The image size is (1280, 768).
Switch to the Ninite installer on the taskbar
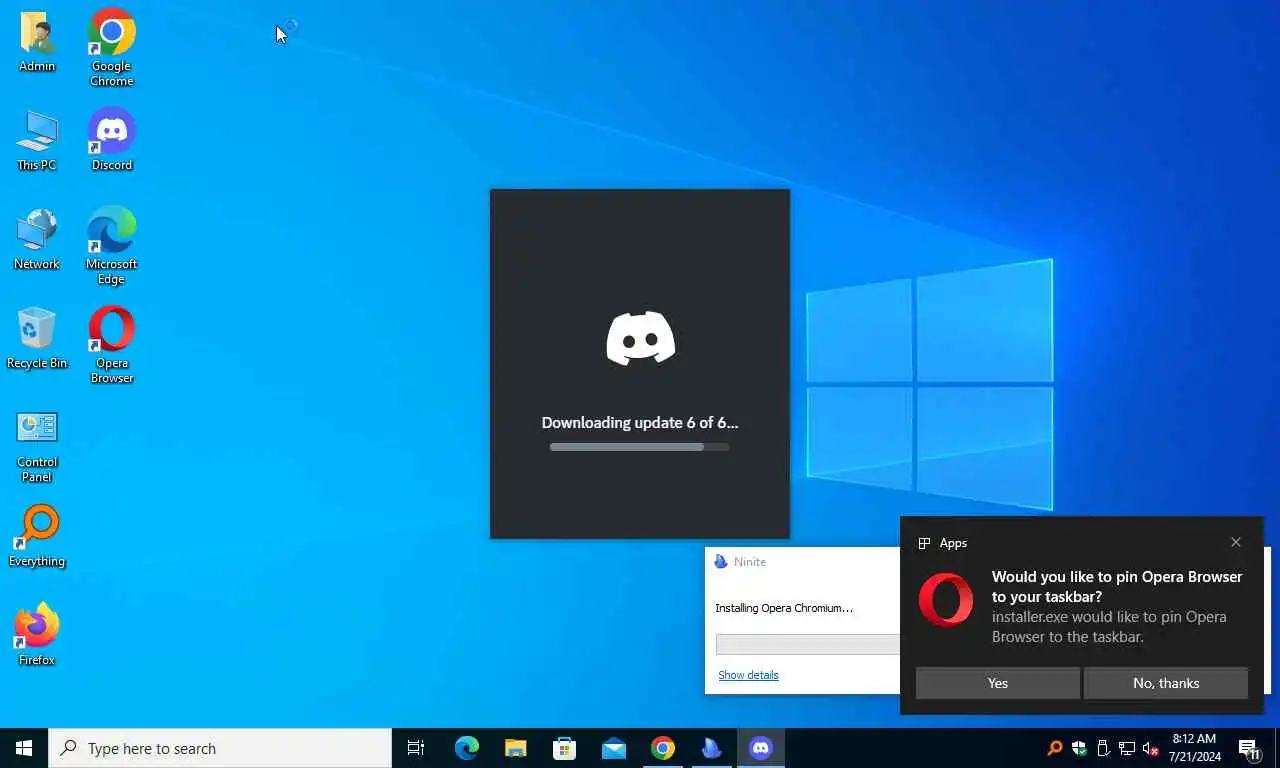coord(712,748)
